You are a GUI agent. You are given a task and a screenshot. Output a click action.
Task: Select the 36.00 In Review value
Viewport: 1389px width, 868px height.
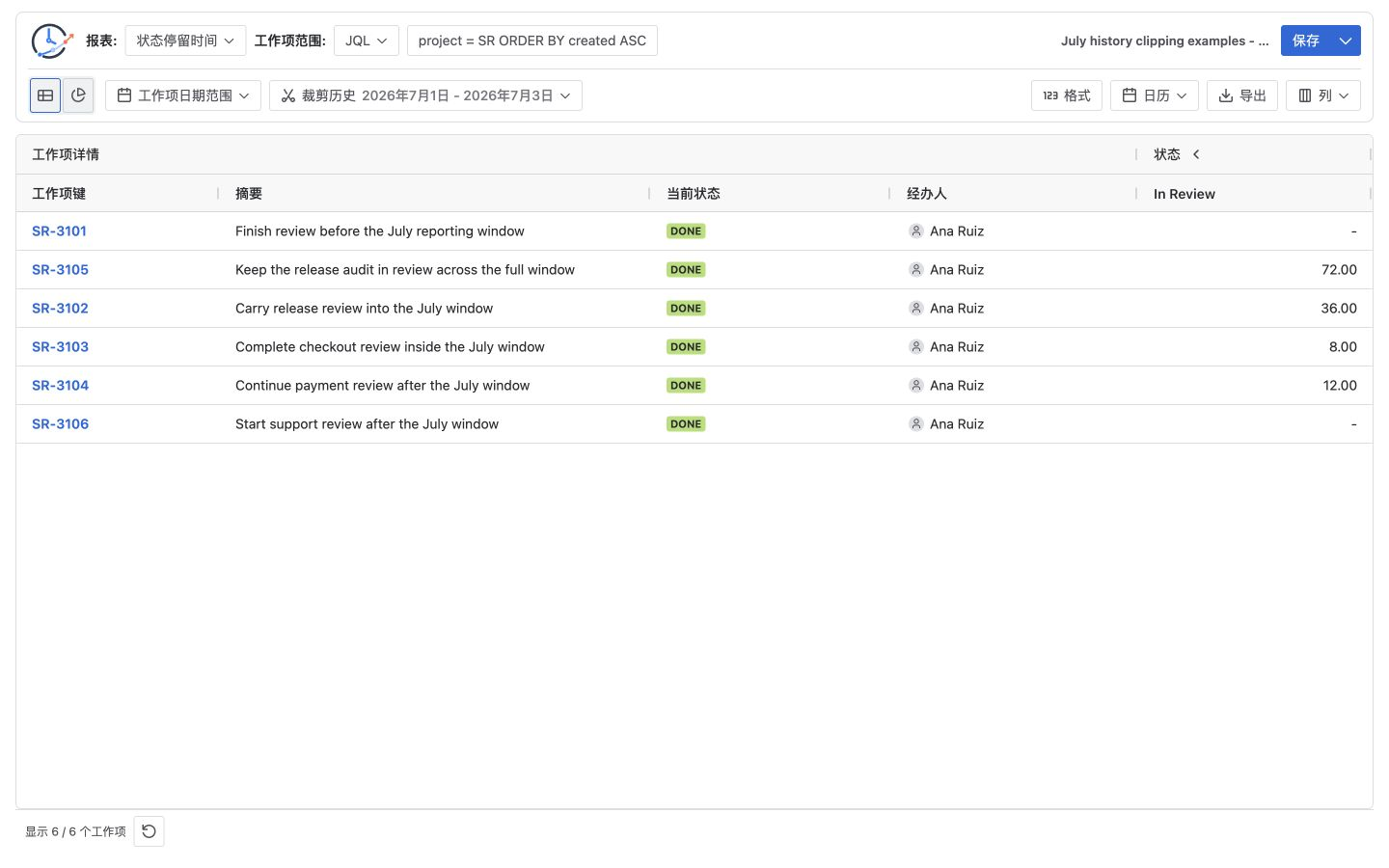tap(1339, 309)
